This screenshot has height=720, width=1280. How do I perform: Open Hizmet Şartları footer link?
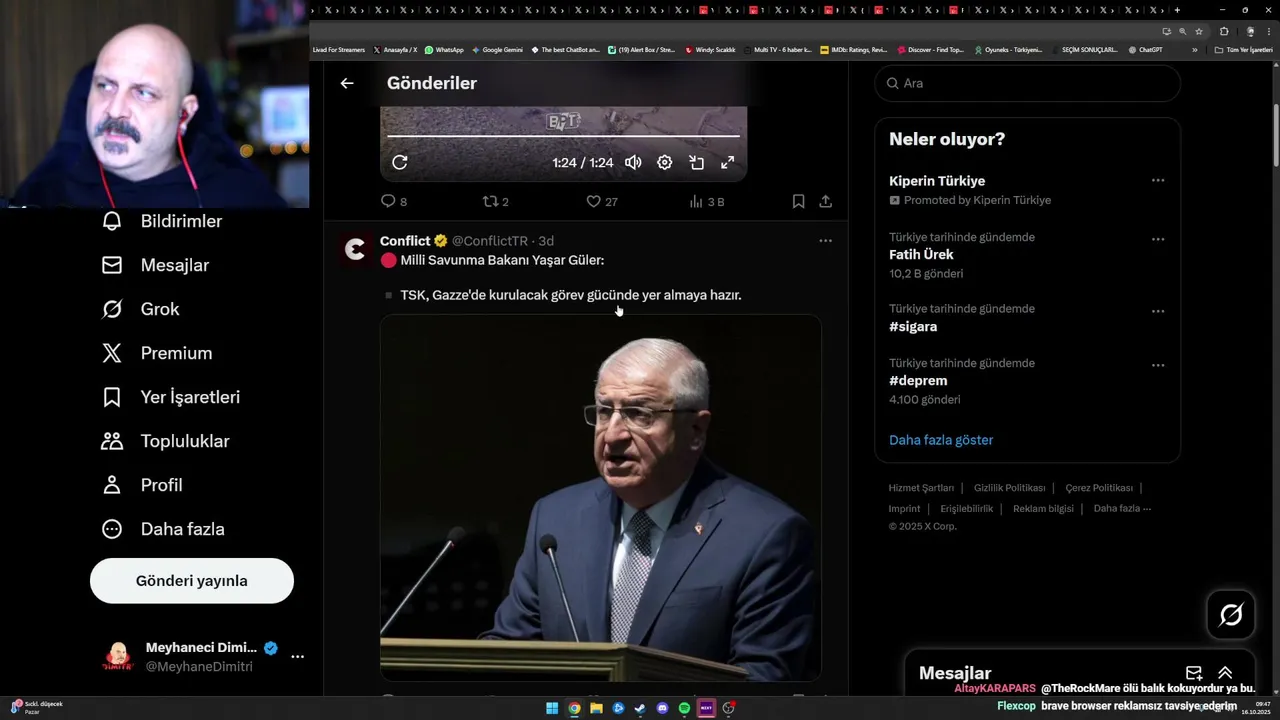[x=921, y=488]
